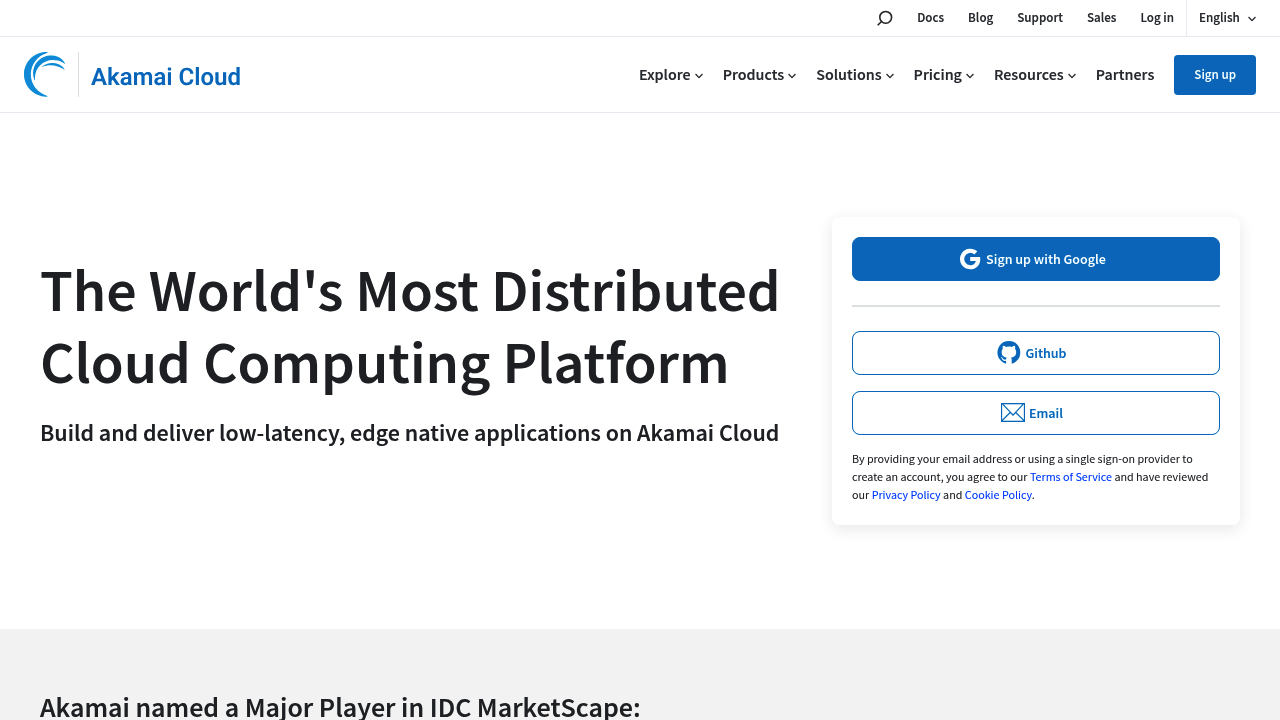Open the Products dropdown menu
The width and height of the screenshot is (1280, 720).
click(x=758, y=74)
